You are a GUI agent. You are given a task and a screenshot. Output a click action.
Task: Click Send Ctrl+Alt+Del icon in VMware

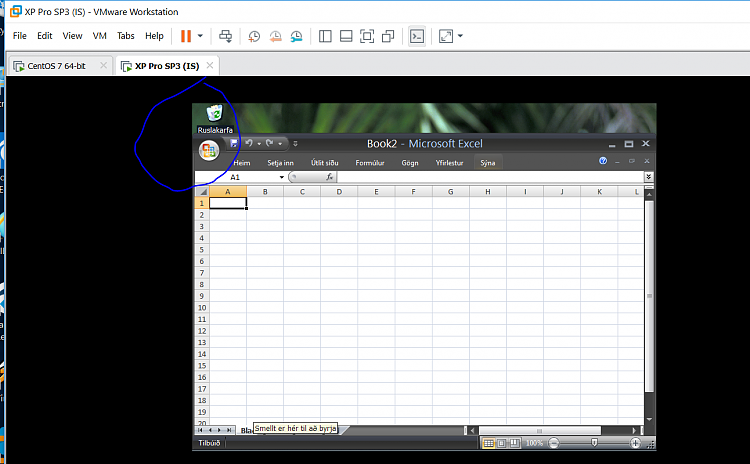pyautogui.click(x=225, y=36)
